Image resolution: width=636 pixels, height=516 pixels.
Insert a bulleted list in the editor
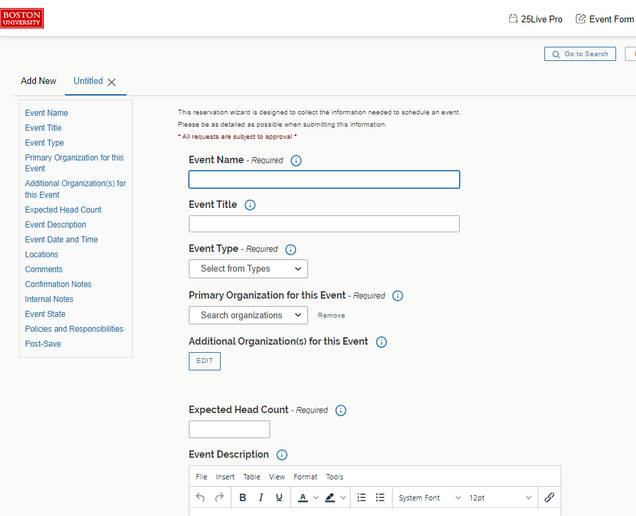click(x=380, y=497)
